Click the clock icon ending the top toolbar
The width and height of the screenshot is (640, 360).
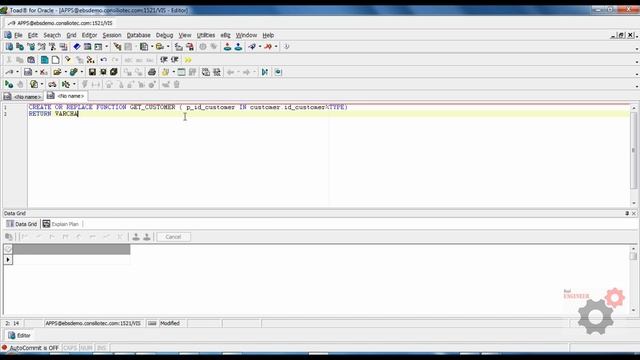point(287,47)
